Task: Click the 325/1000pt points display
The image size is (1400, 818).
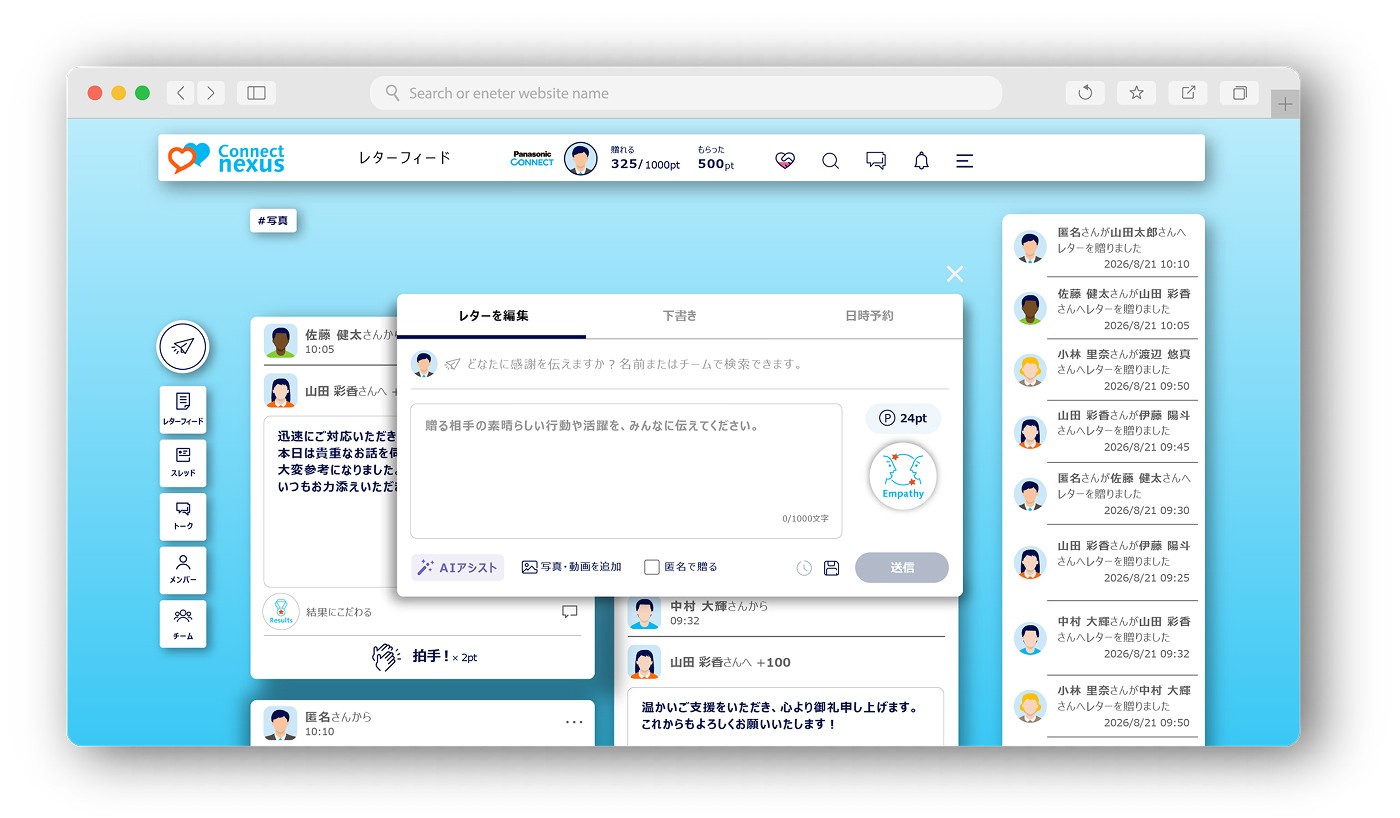Action: 645,158
